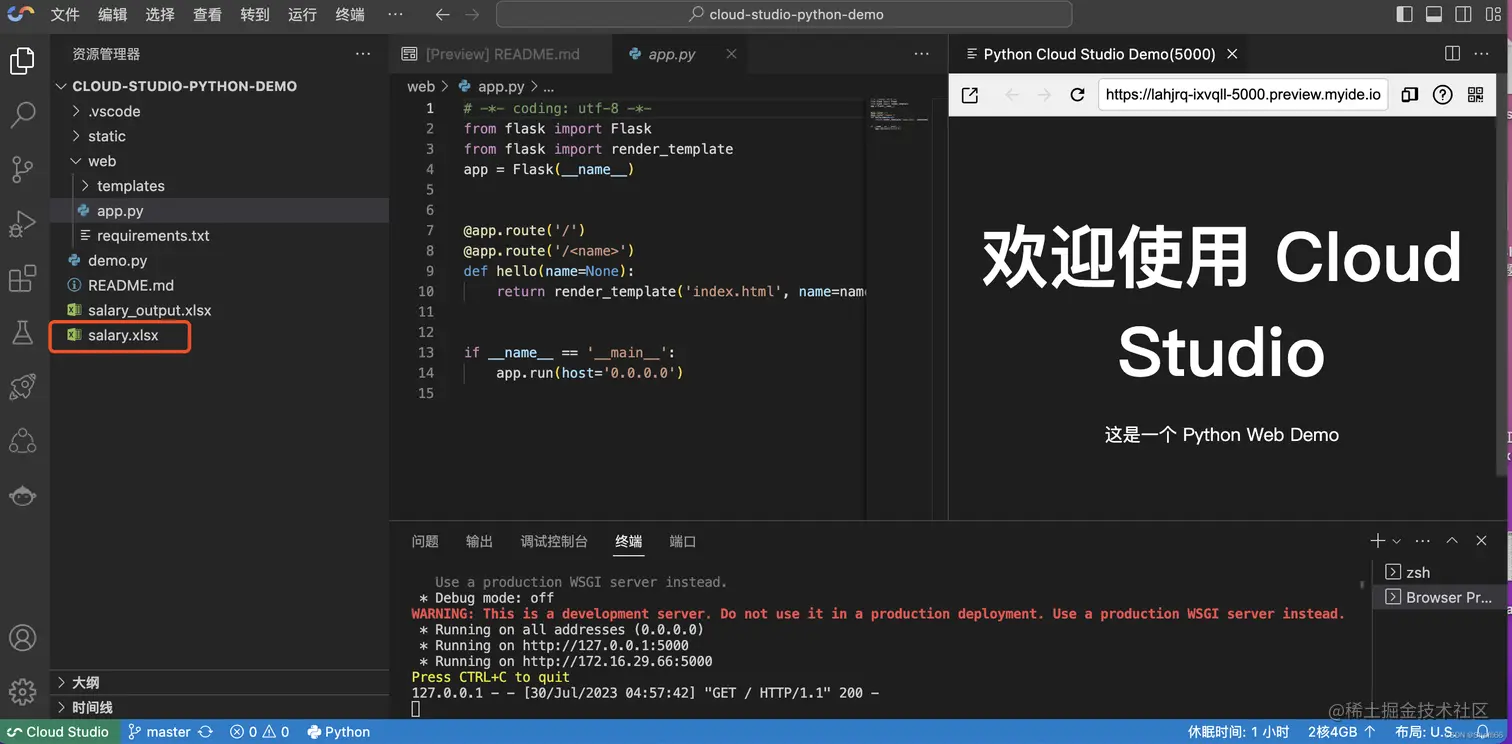Screen dimensions: 1512x744
Task: Open terminal launch profile dropdown arrow
Action: (1396, 541)
